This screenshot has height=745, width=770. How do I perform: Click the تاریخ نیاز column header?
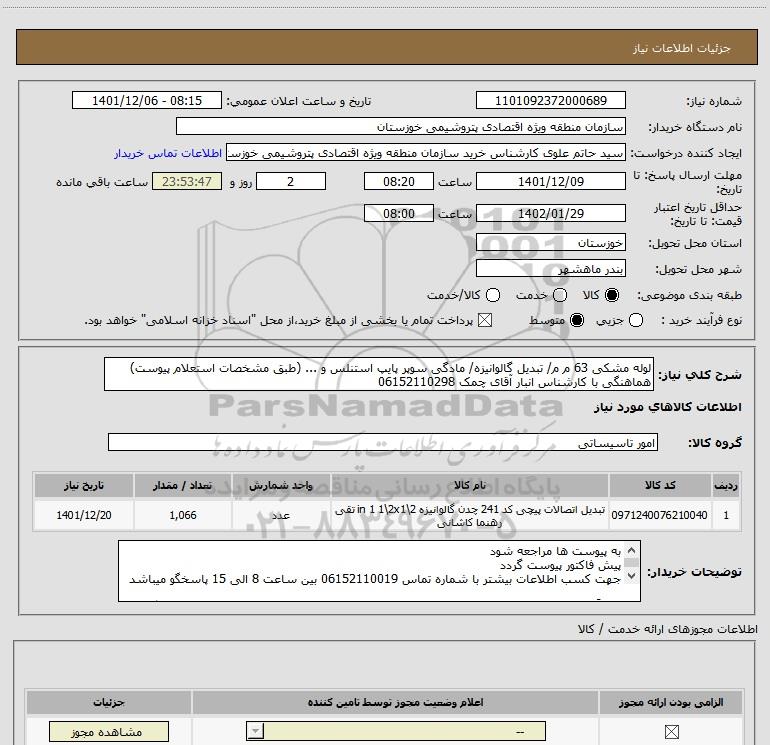[83, 486]
